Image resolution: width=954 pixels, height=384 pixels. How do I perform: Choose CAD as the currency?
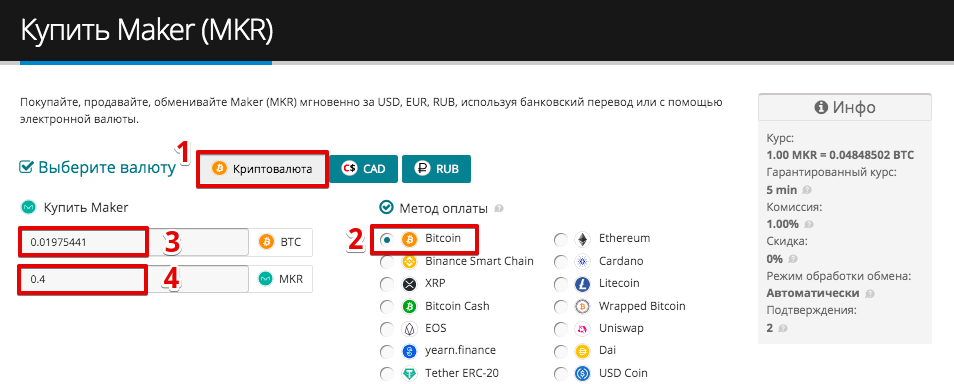[x=363, y=169]
